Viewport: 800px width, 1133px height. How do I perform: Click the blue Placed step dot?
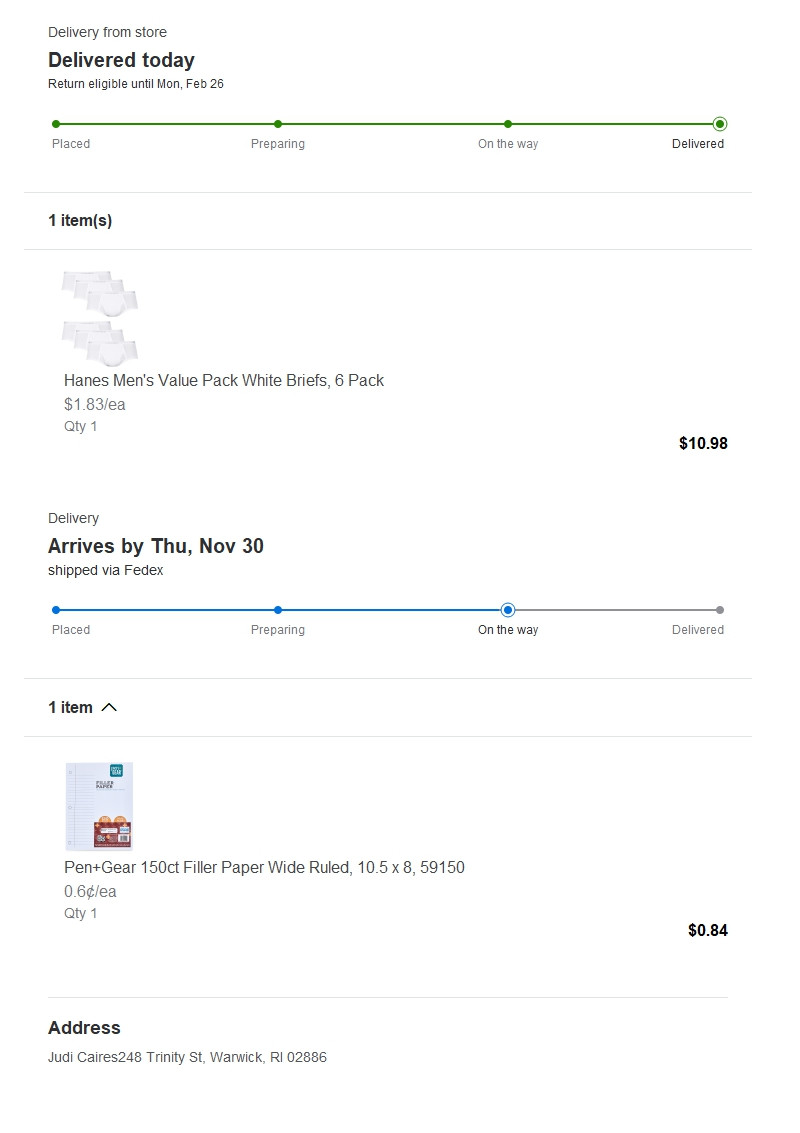point(56,610)
